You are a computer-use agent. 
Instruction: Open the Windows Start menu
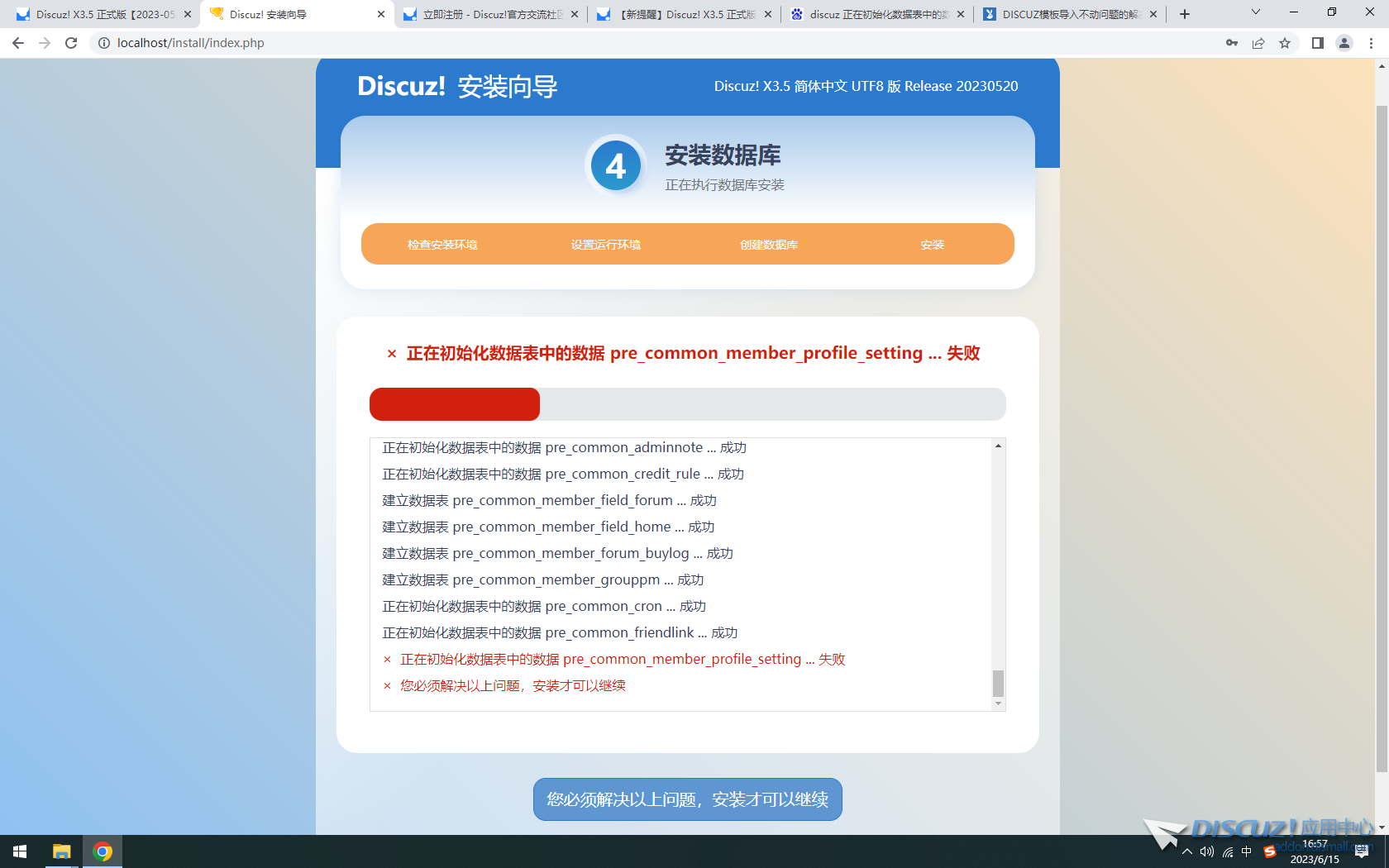[x=20, y=851]
